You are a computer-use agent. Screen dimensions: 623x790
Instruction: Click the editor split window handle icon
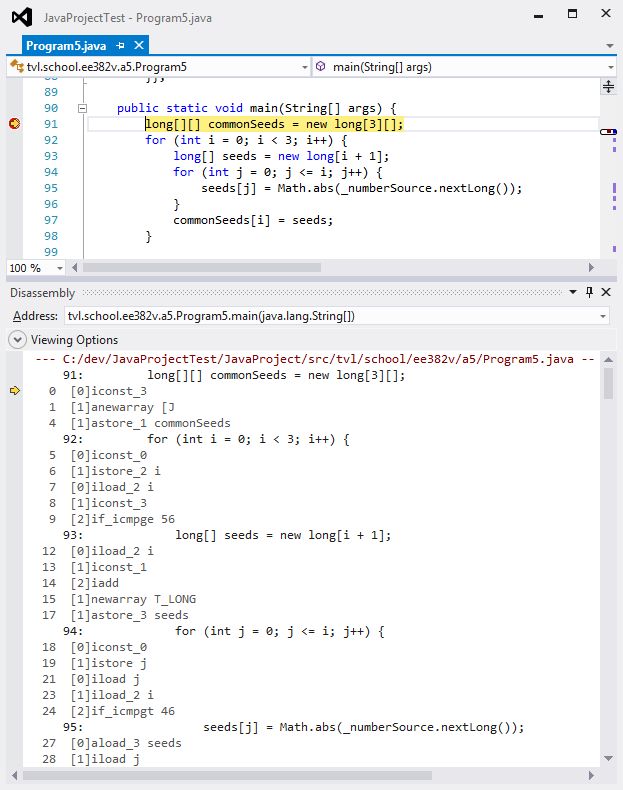(x=608, y=87)
